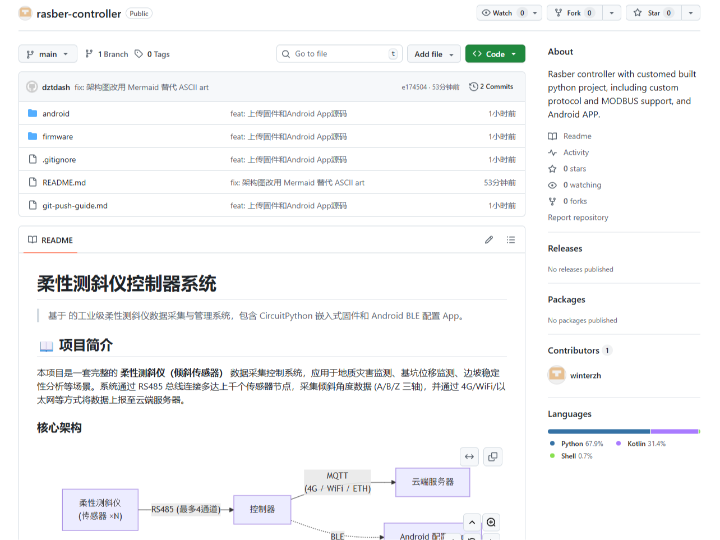Open the green Code dropdown
This screenshot has height=540, width=720.
pos(495,54)
